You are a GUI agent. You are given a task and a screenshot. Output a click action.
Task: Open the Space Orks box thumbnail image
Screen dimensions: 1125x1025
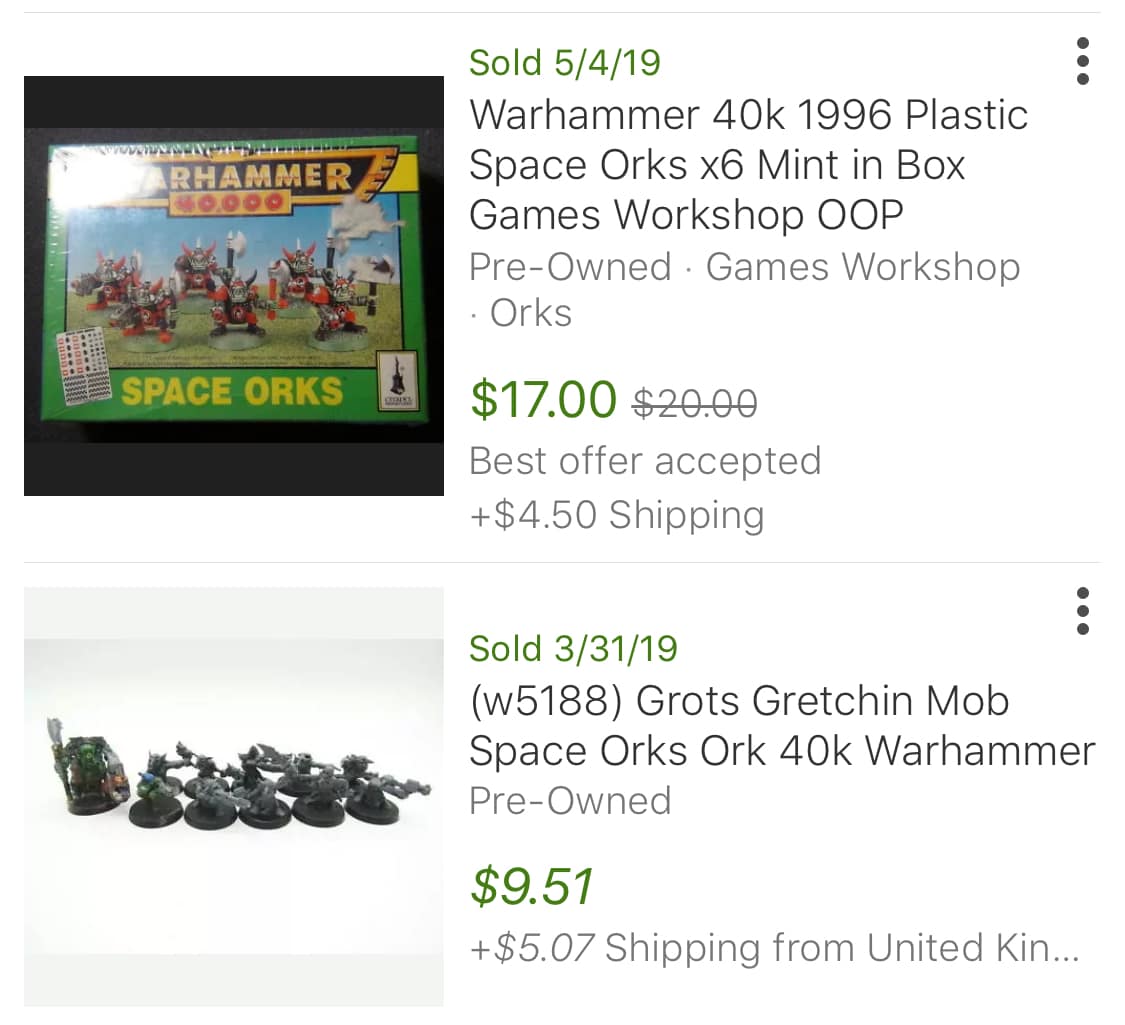coord(233,286)
